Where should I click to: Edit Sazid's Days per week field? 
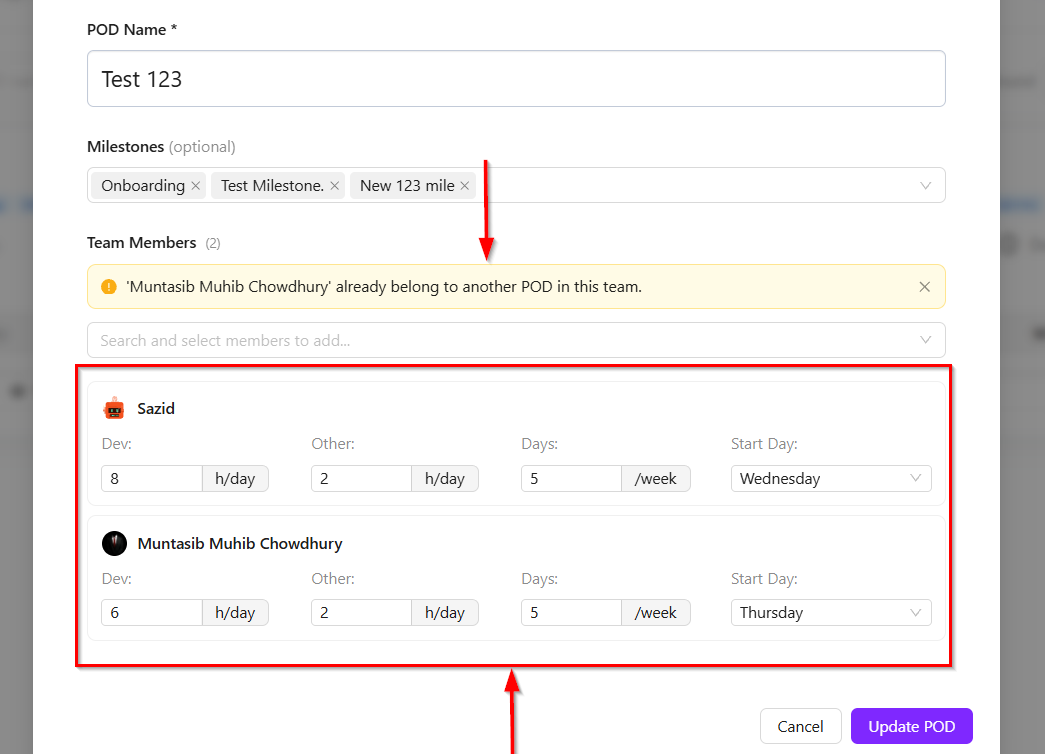point(571,479)
